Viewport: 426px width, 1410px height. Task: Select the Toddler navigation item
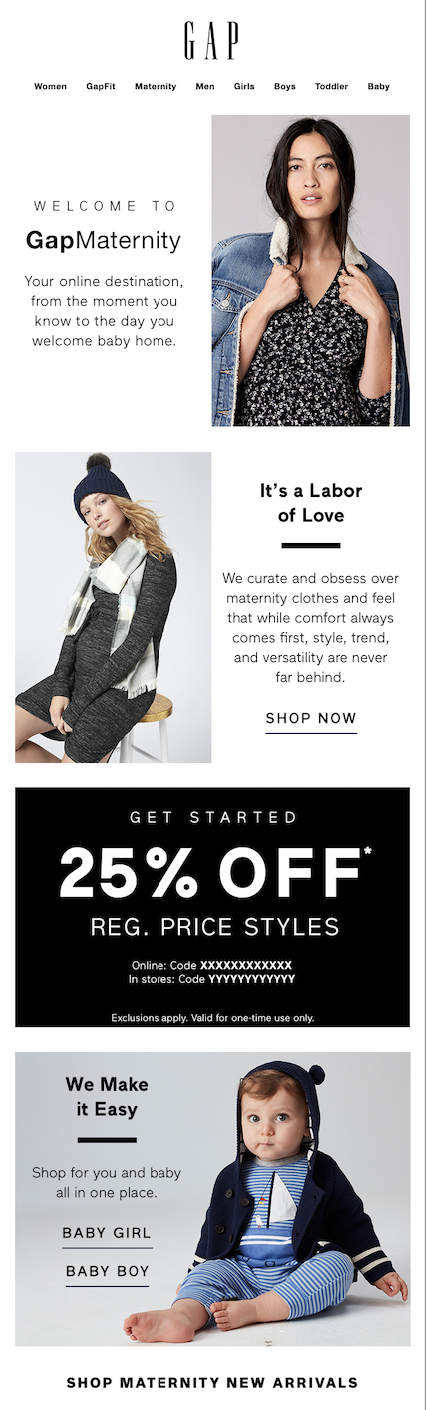(331, 87)
